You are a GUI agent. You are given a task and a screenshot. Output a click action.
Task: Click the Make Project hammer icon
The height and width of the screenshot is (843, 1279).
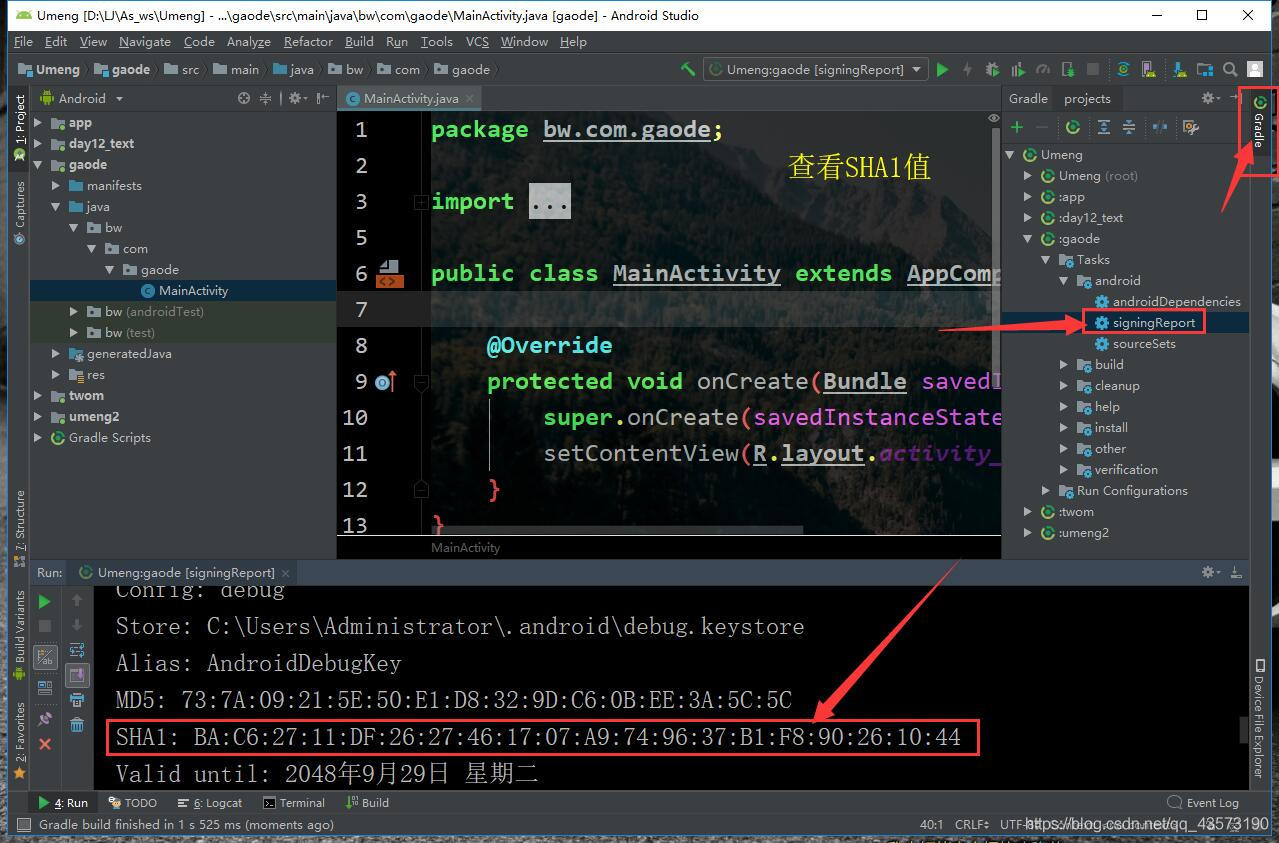[x=688, y=69]
